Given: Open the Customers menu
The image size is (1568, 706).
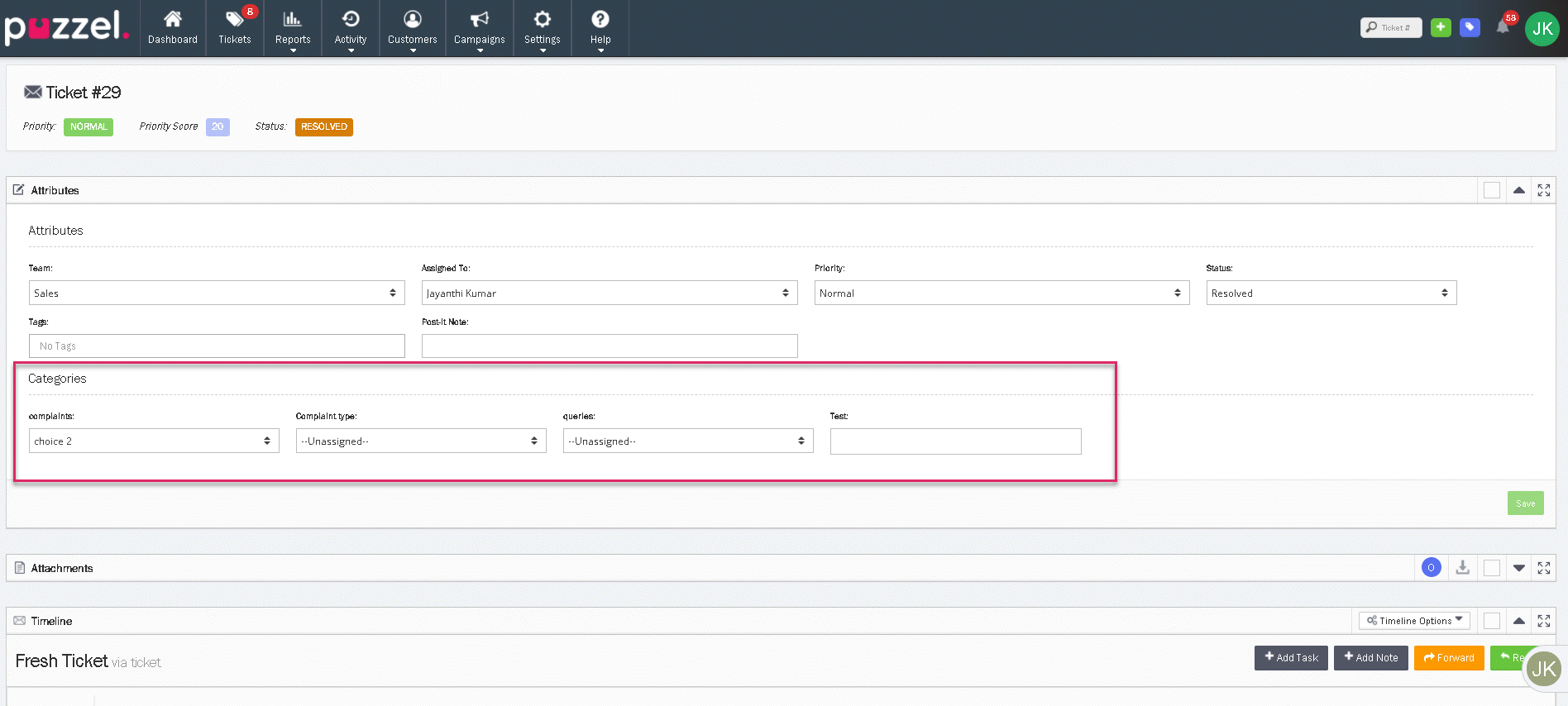Looking at the screenshot, I should pyautogui.click(x=412, y=27).
